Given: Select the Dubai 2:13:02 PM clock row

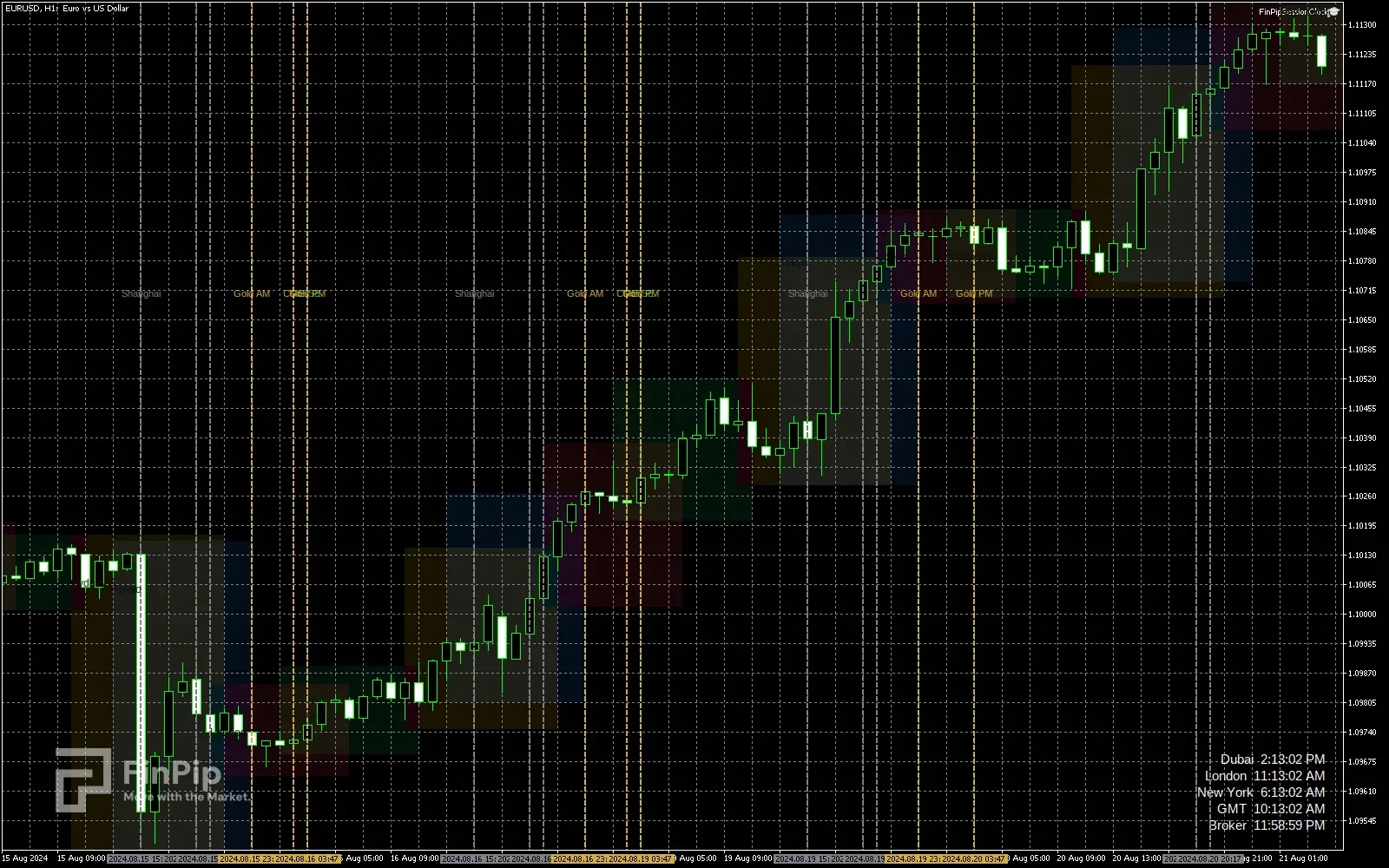Looking at the screenshot, I should point(1273,759).
